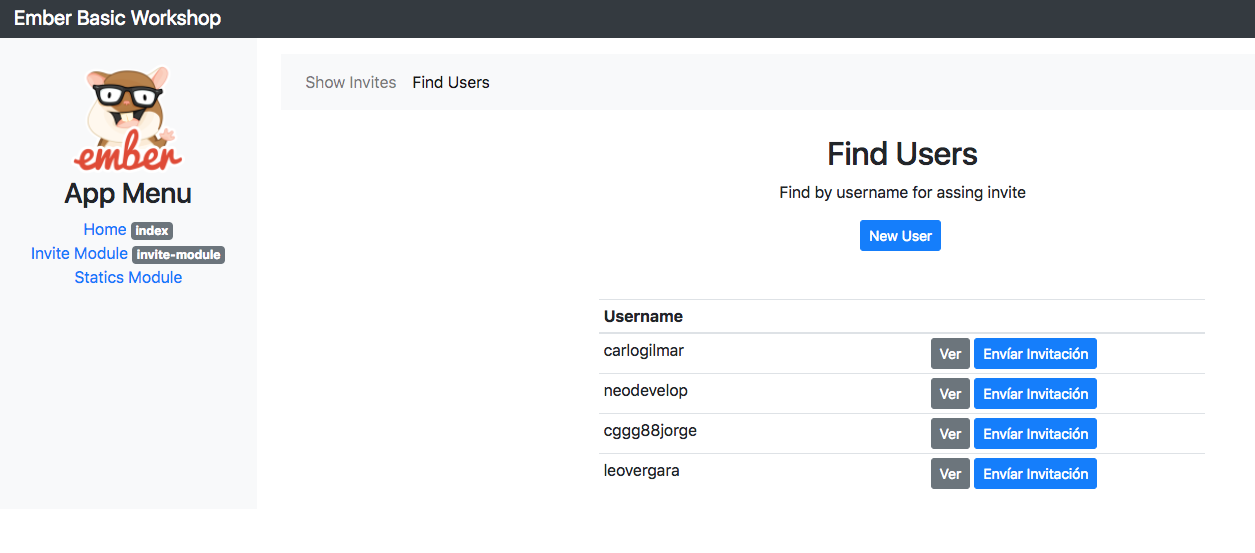Click the Ember mascot logo image

pos(128,119)
